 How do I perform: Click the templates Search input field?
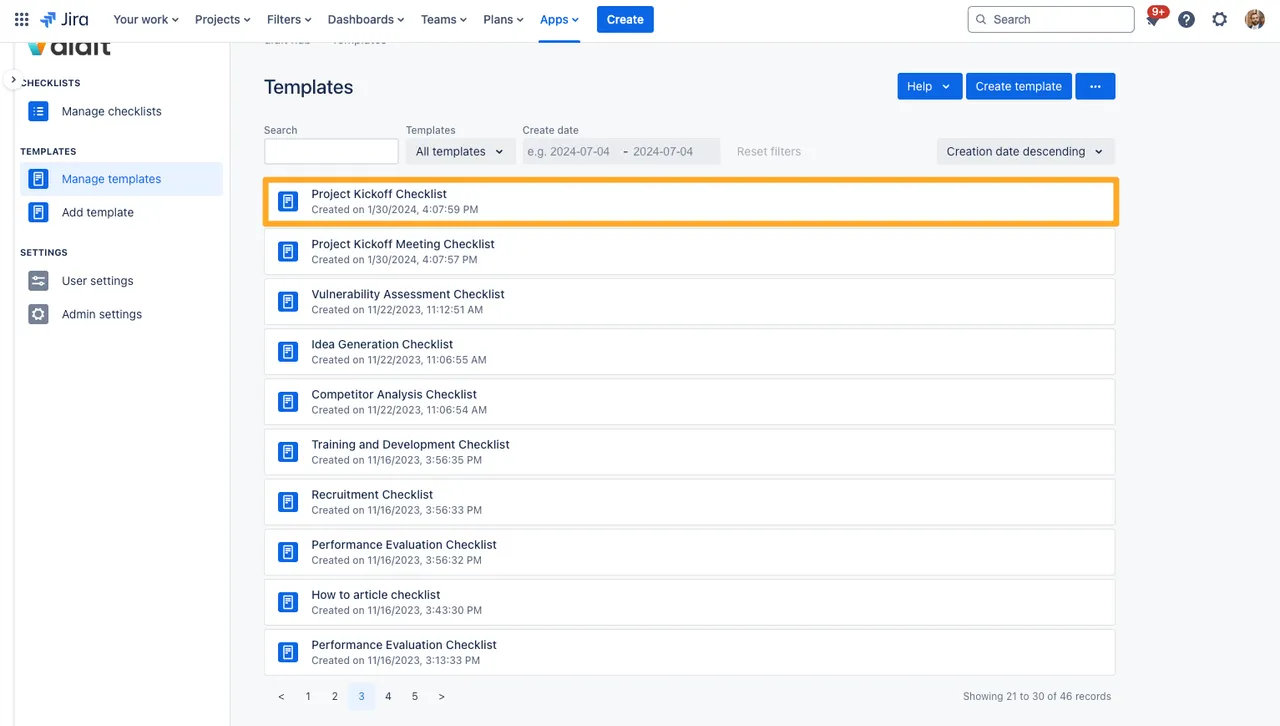pyautogui.click(x=331, y=151)
